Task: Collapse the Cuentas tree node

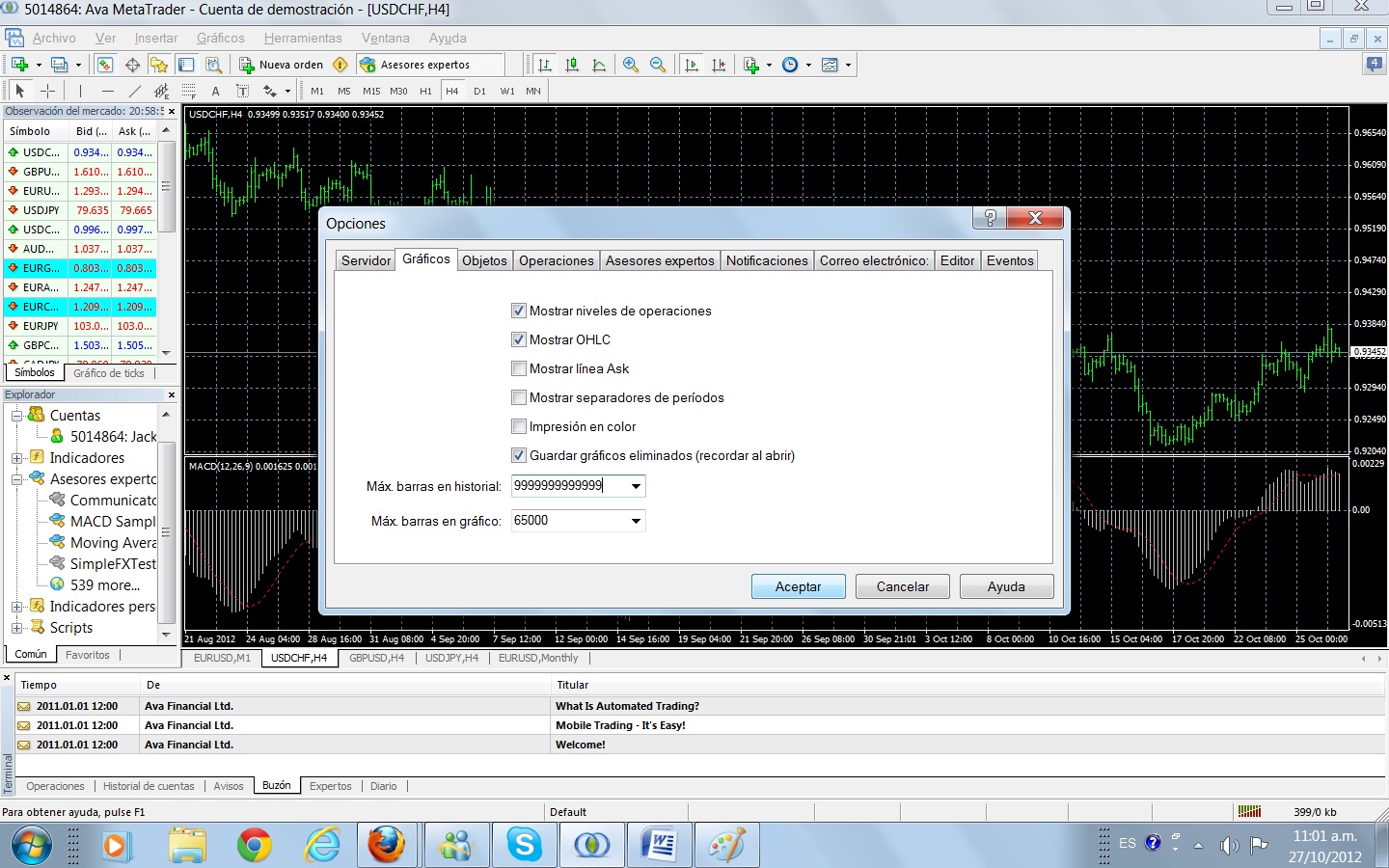Action: (16, 416)
